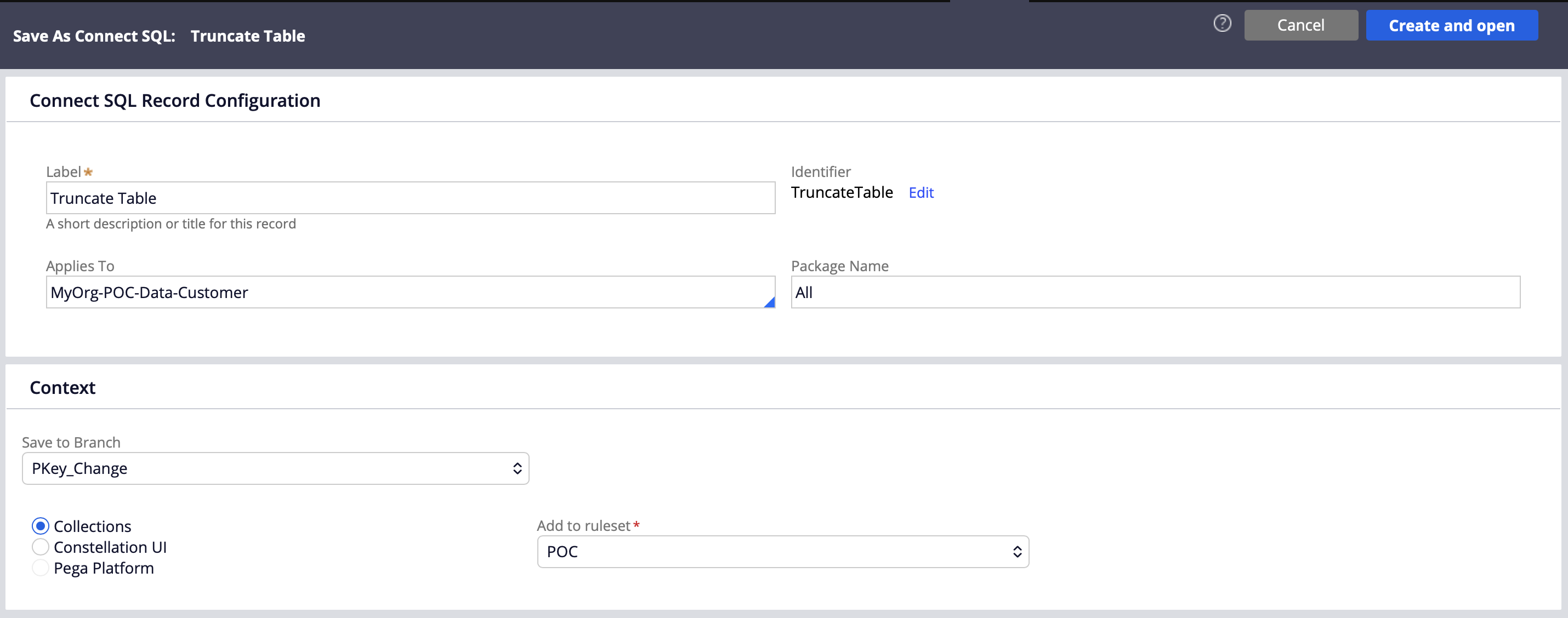Click the Connect SQL Record Configuration heading
Image resolution: width=1568 pixels, height=618 pixels.
coord(175,100)
